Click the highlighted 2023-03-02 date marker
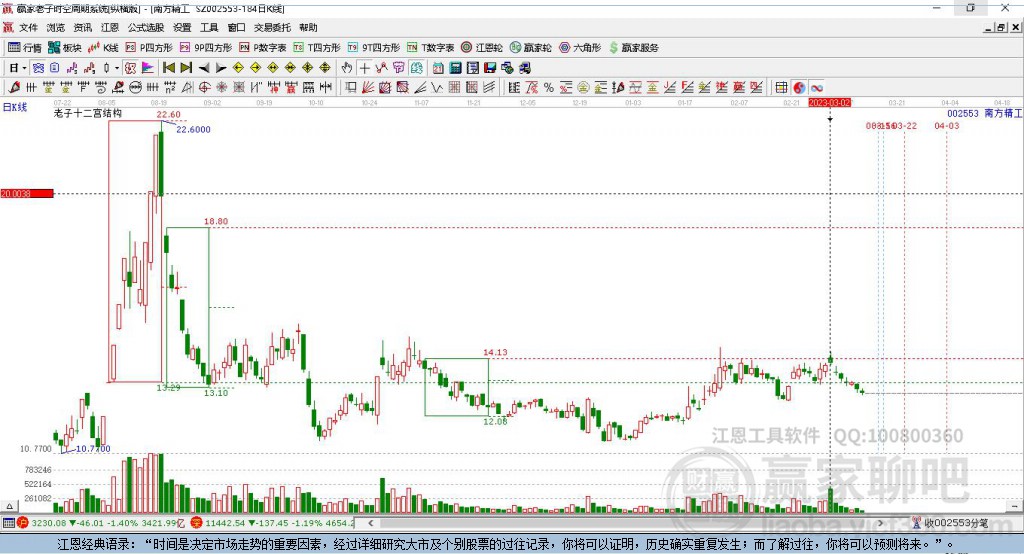1024x554 pixels. [x=829, y=103]
